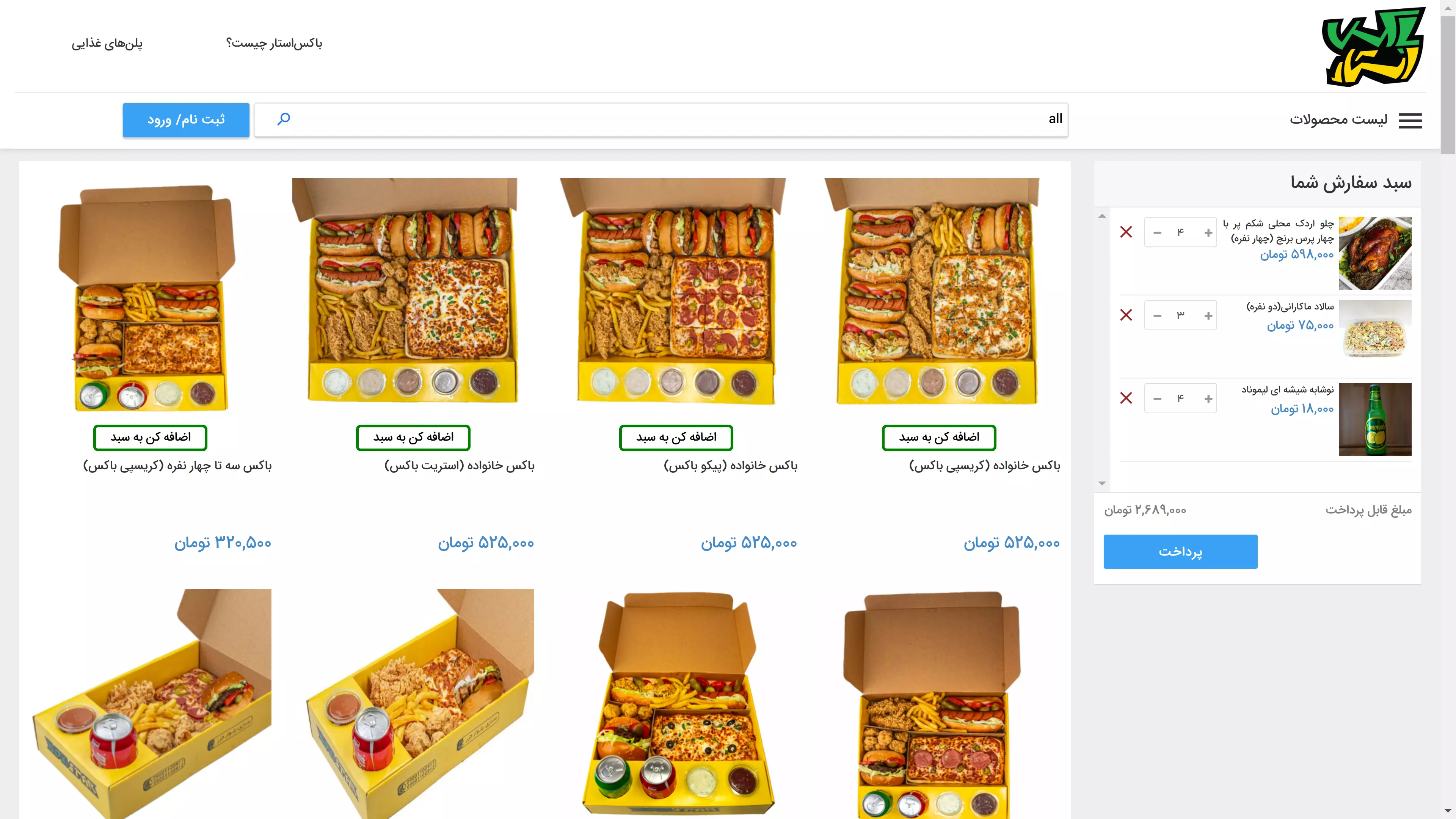This screenshot has height=819, width=1456.
Task: Increase quantity of stuffed duck rice dish
Action: pyautogui.click(x=1208, y=232)
